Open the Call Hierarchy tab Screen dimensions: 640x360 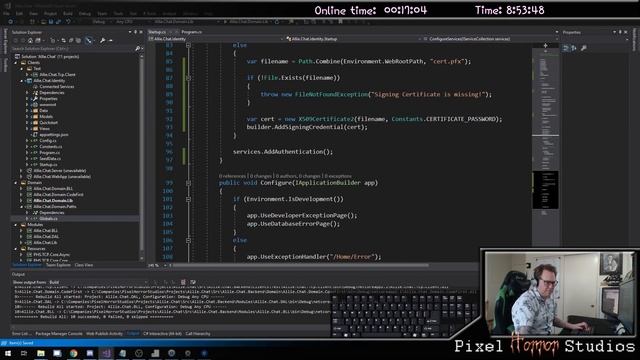point(198,334)
